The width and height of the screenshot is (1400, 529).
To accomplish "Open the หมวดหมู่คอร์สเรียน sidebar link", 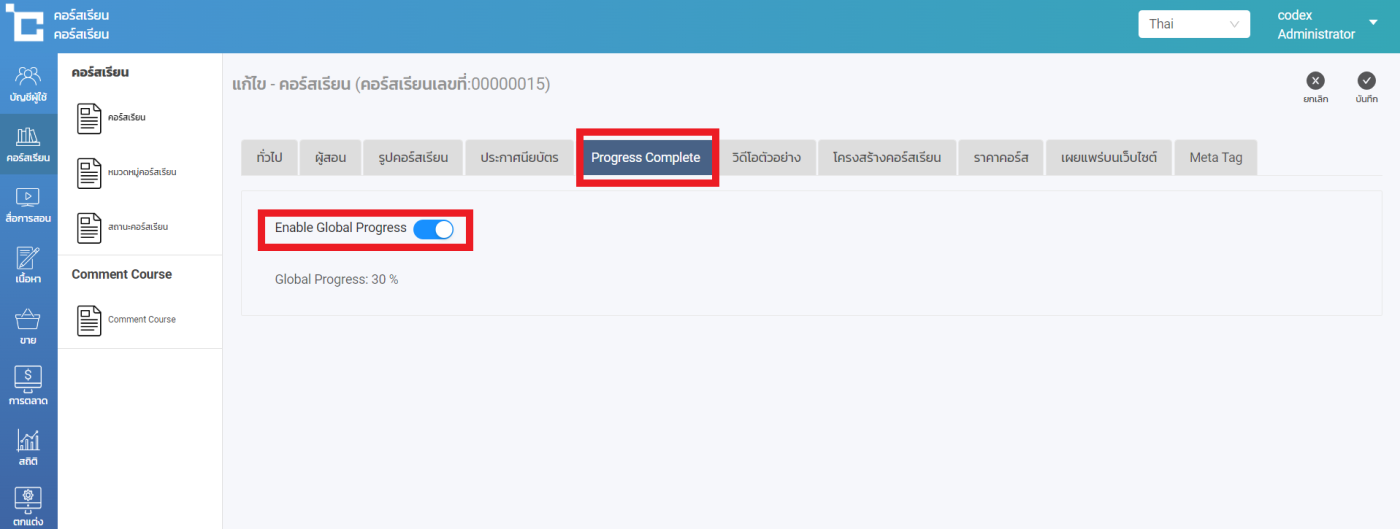I will pos(141,173).
